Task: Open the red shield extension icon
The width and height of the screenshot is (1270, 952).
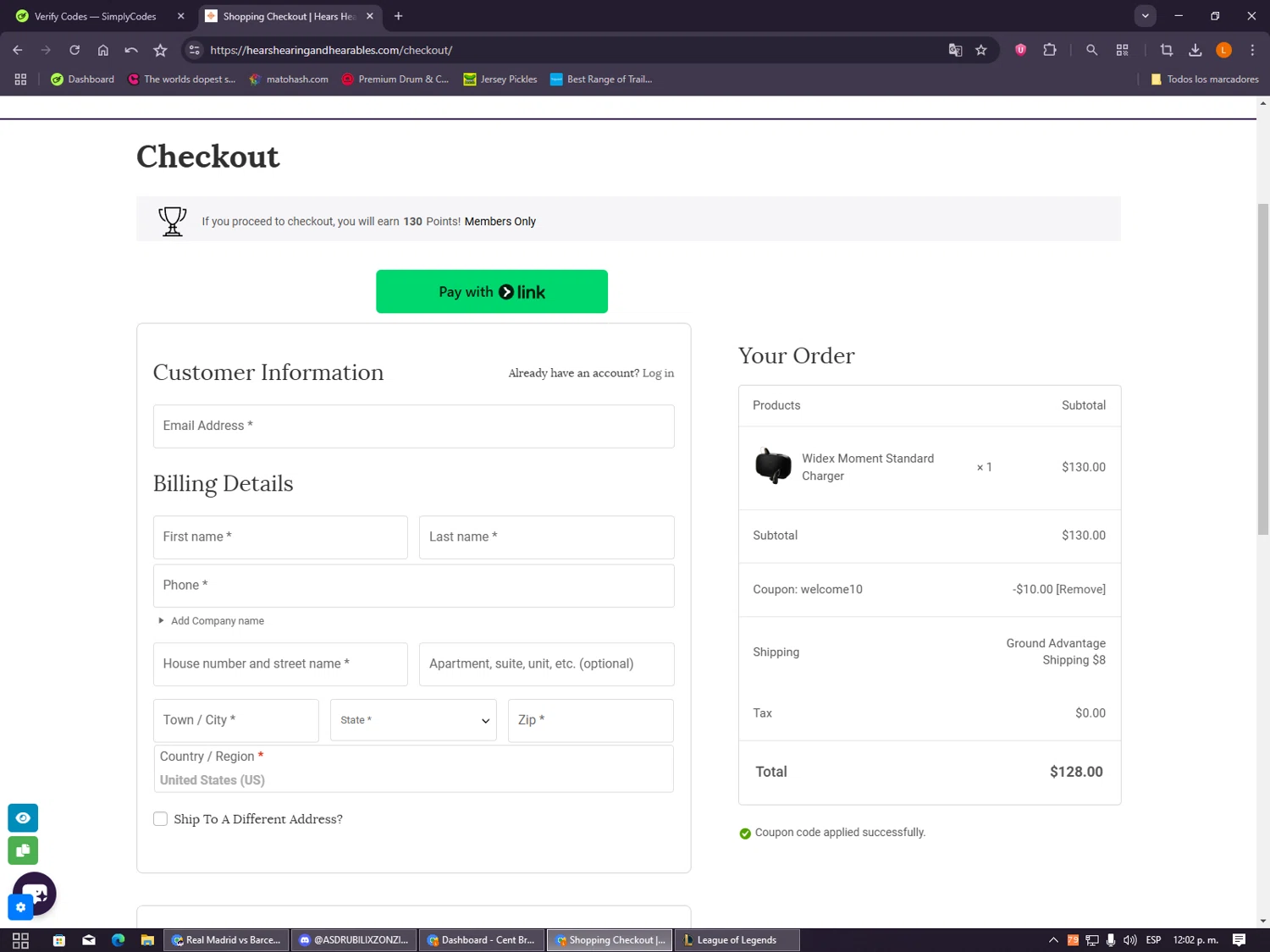Action: click(1021, 50)
